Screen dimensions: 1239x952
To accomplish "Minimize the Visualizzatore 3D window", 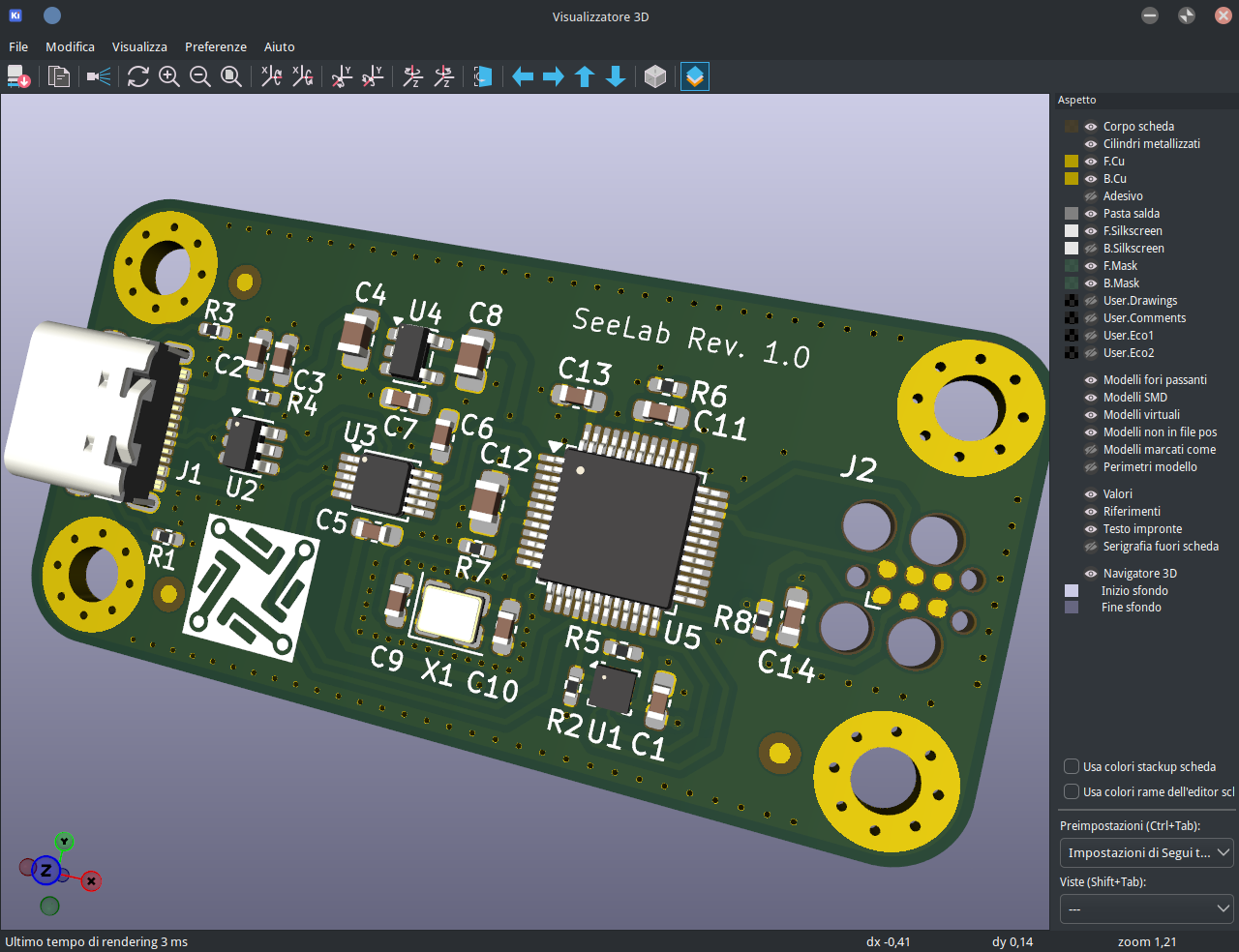I will tap(1150, 15).
